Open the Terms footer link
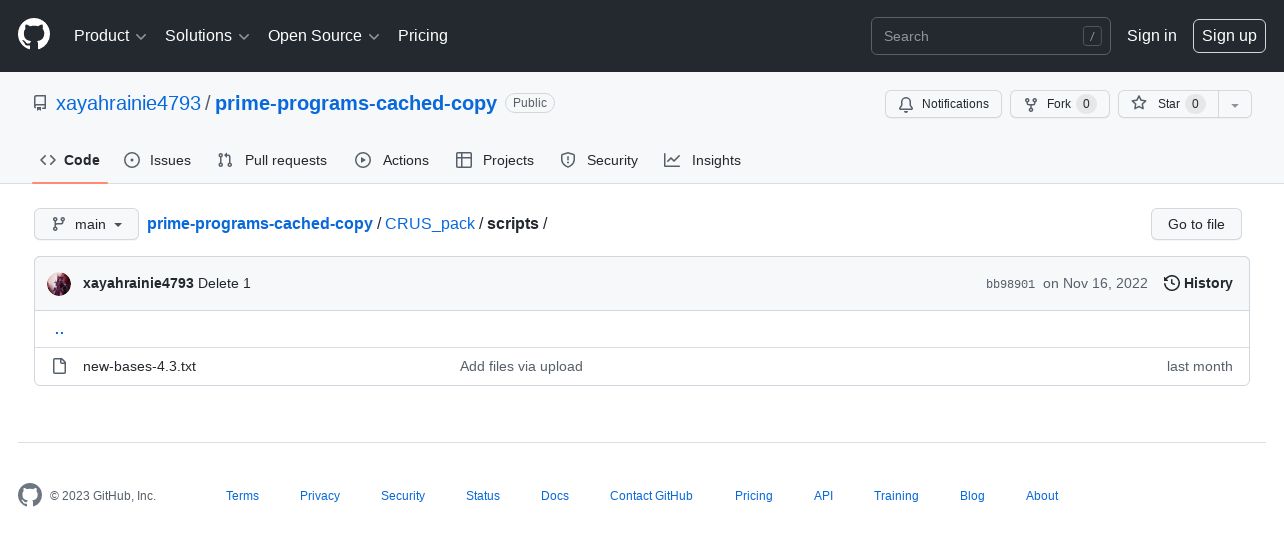This screenshot has height=557, width=1284. point(242,496)
